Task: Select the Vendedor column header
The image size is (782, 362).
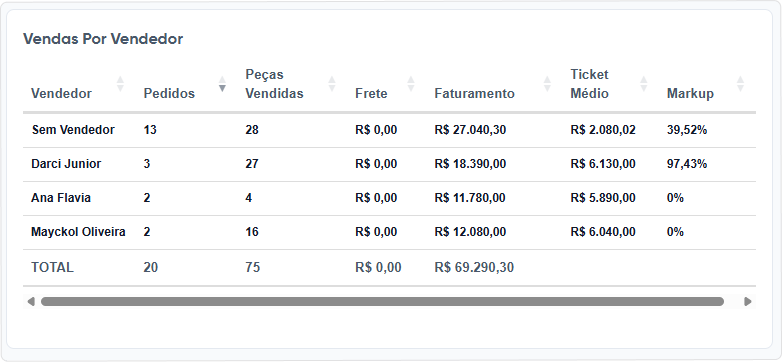Action: (61, 93)
